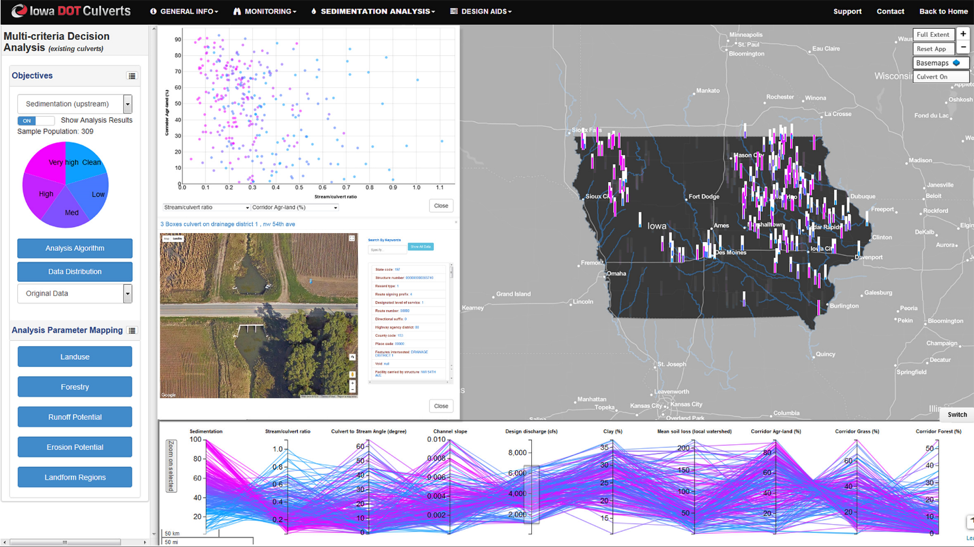974x547 pixels.
Task: Open the Objectives panel list icon
Action: coord(132,76)
